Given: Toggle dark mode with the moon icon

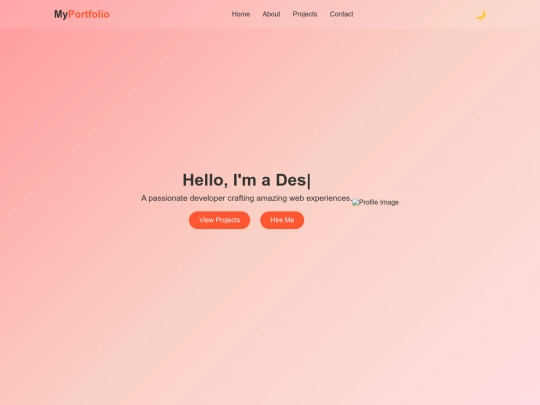Looking at the screenshot, I should [481, 14].
